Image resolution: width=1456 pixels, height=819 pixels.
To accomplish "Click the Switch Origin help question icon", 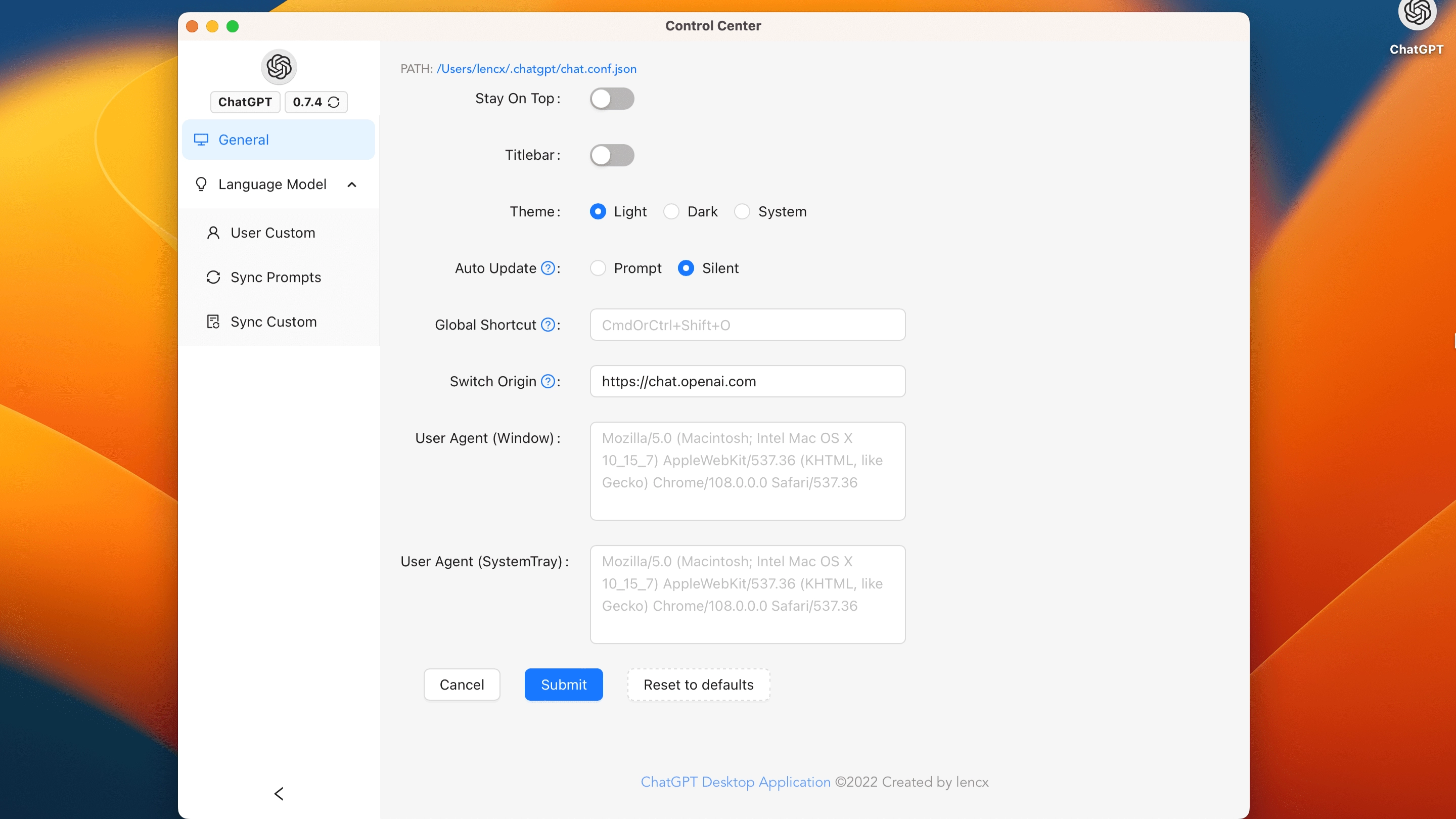I will pyautogui.click(x=547, y=382).
